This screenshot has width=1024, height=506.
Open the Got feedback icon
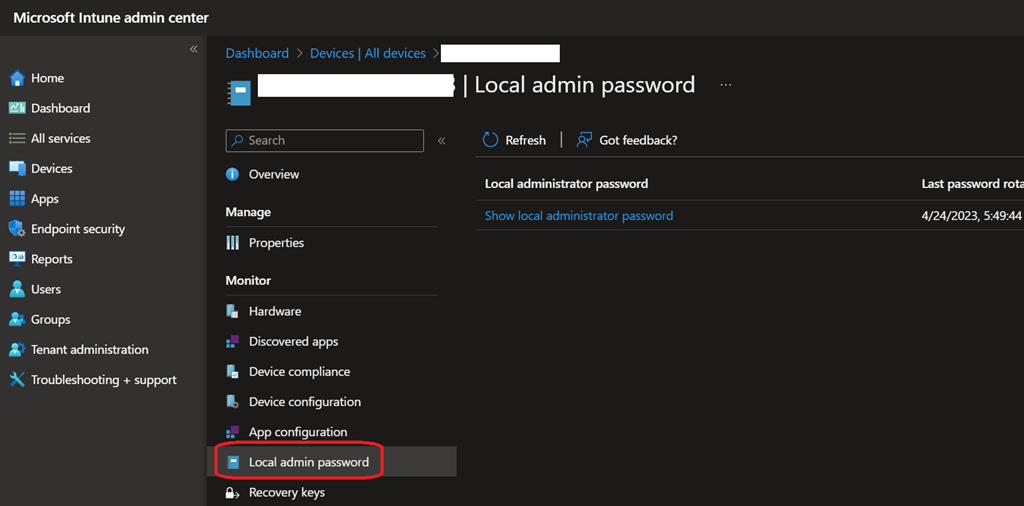click(584, 140)
